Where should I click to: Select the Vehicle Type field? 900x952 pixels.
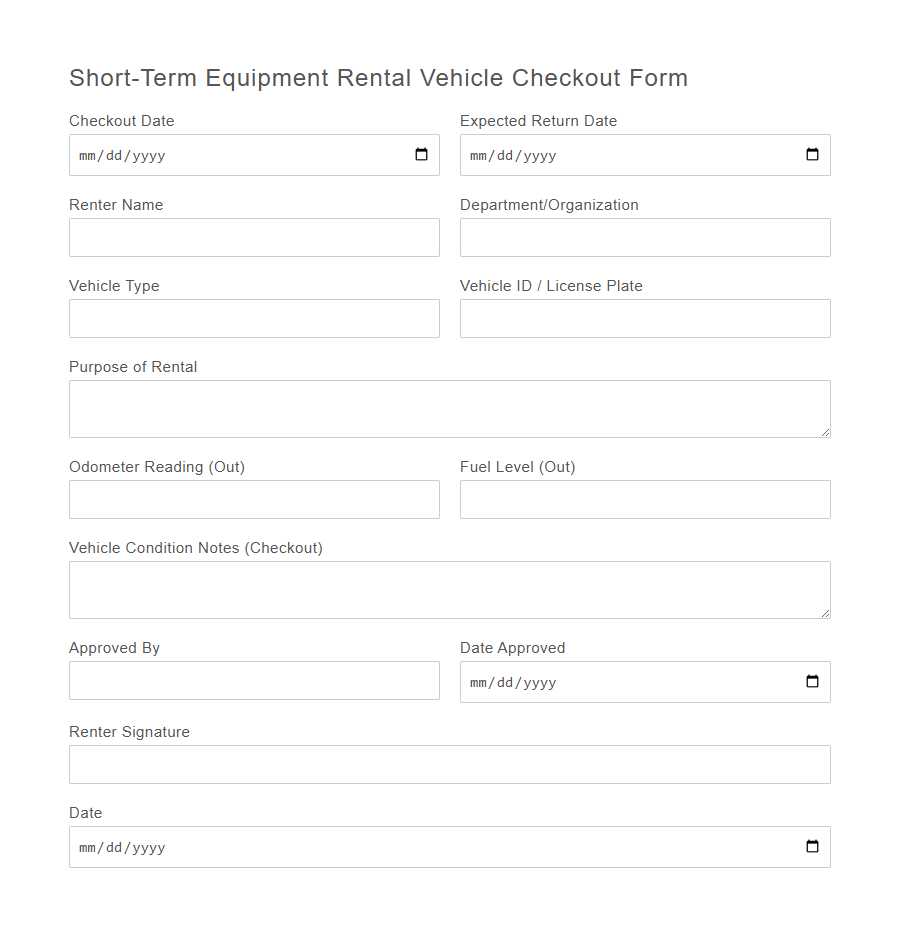tap(254, 318)
